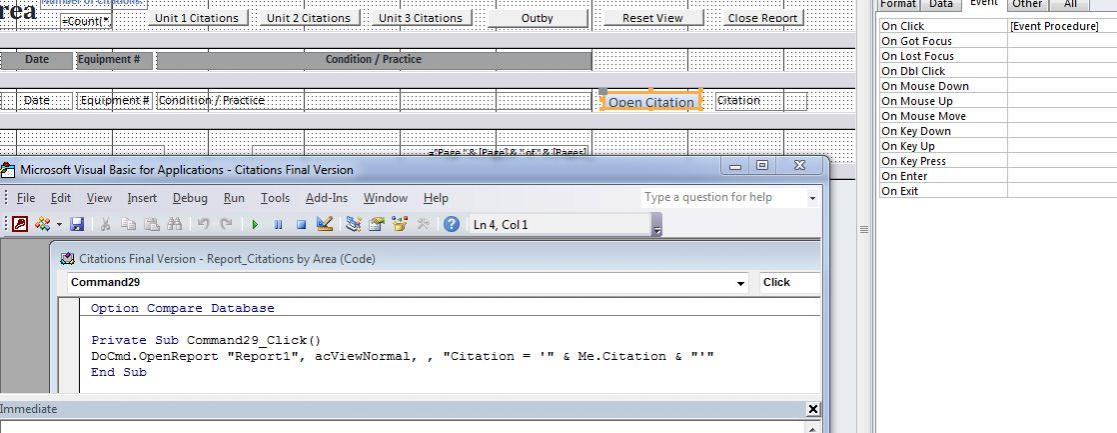
Task: Click the Unit 1 Citations button
Action: click(x=197, y=18)
